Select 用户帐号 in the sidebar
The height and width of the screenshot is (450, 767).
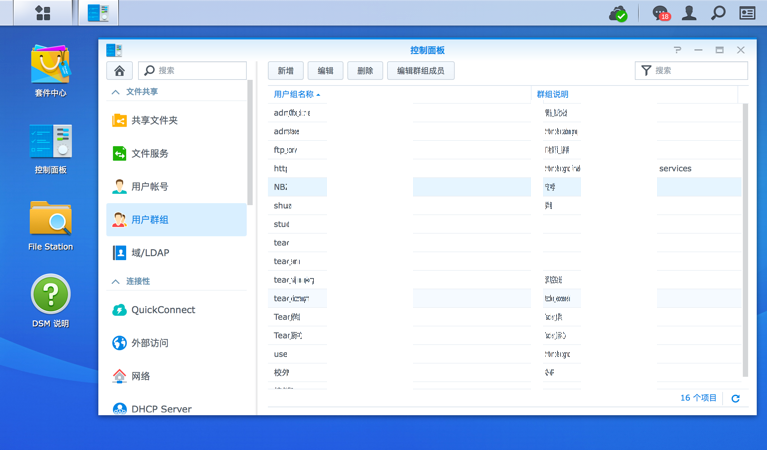pyautogui.click(x=150, y=187)
